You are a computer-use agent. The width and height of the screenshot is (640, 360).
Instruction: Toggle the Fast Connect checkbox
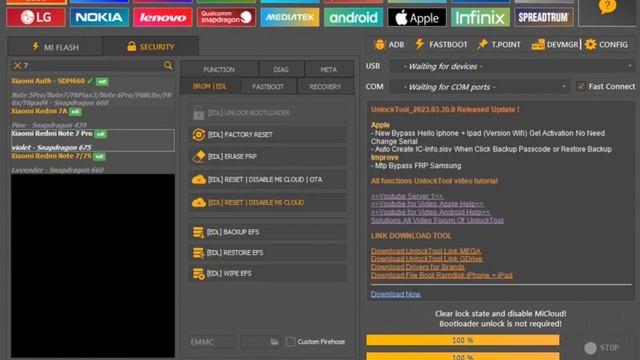(x=581, y=86)
